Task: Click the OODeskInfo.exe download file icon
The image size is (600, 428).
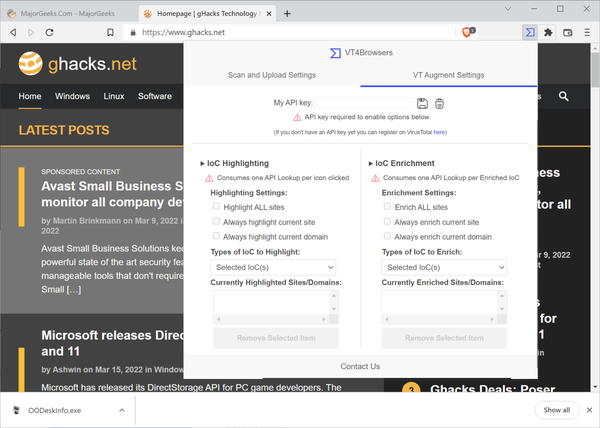Action: click(x=16, y=410)
